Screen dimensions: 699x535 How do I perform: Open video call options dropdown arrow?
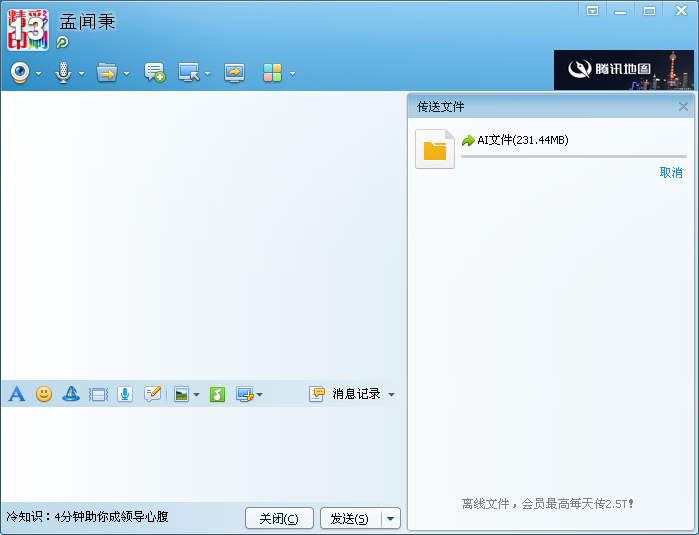pos(38,74)
